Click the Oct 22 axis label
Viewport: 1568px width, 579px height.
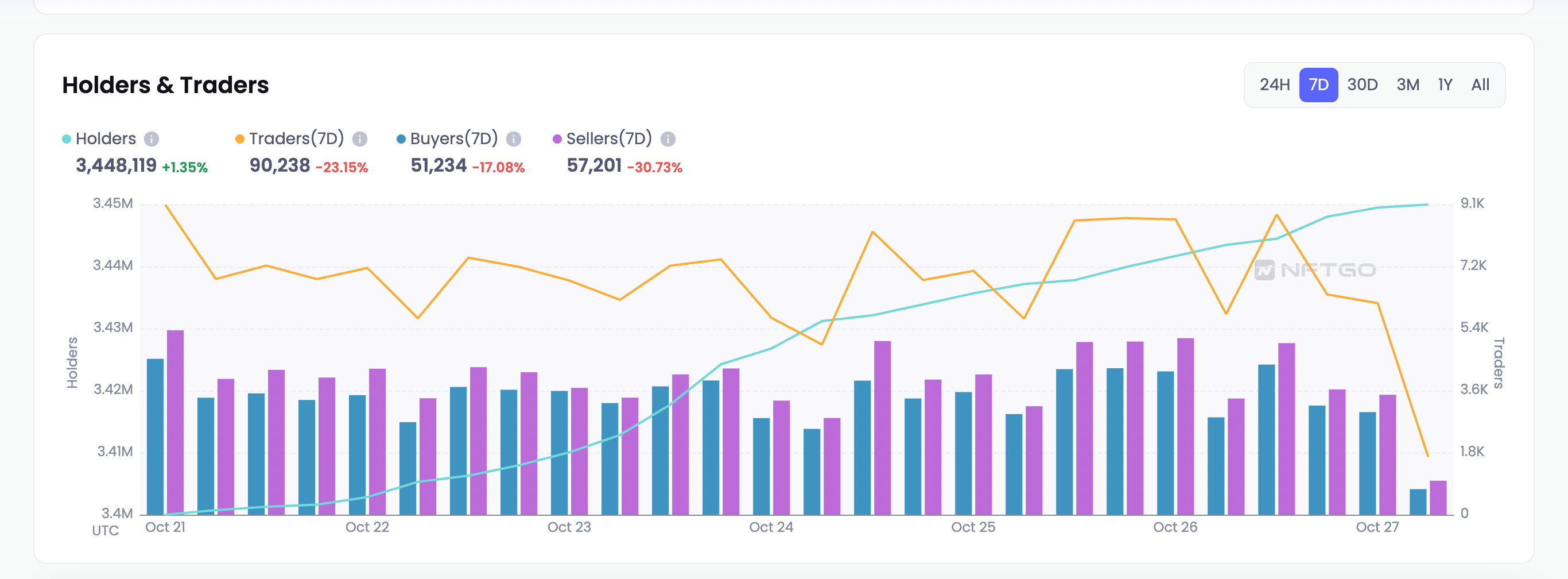367,527
